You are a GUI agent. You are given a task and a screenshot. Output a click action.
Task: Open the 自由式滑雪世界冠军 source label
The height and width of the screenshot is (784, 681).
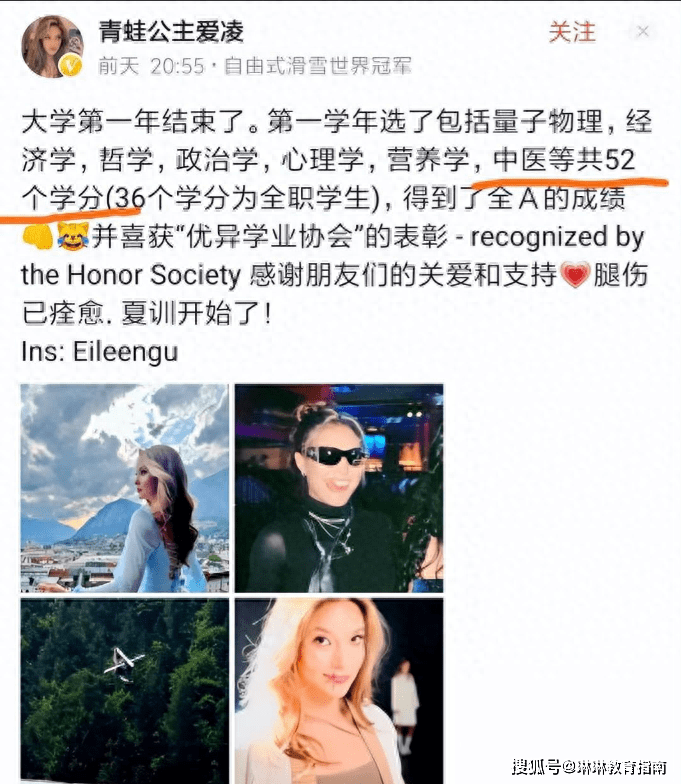pyautogui.click(x=318, y=66)
